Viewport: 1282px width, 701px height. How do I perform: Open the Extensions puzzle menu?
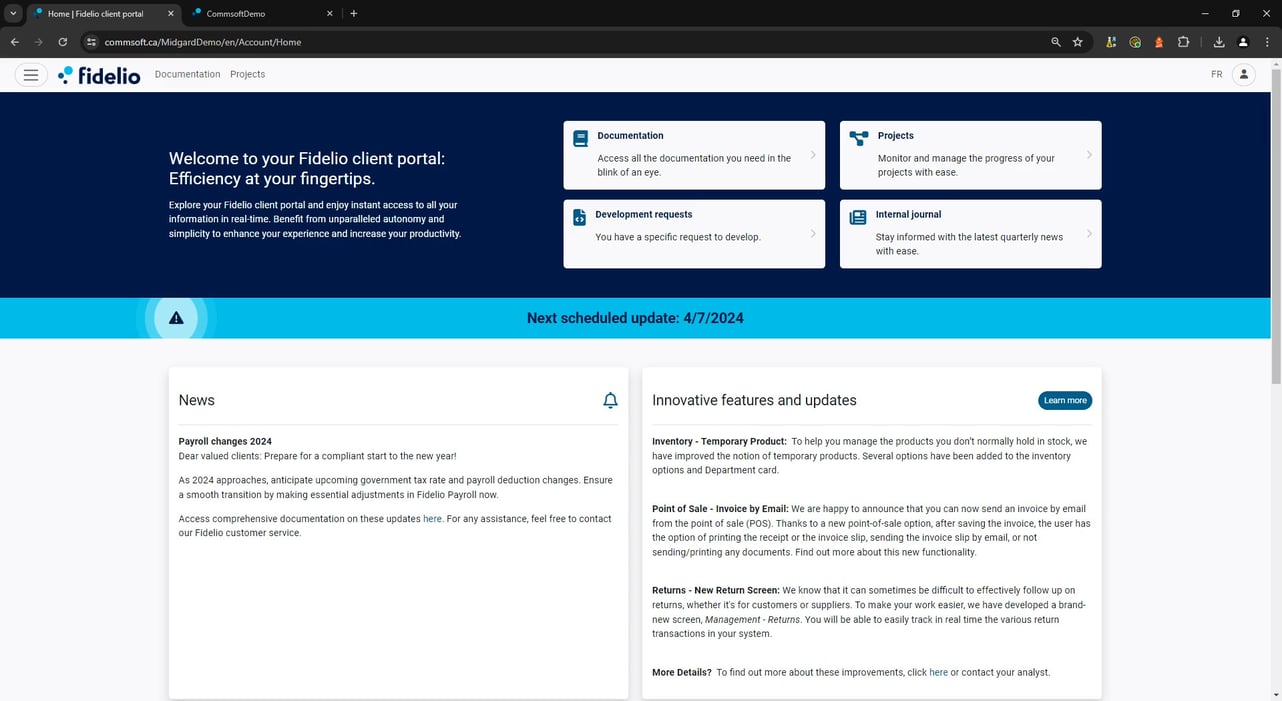[x=1184, y=42]
